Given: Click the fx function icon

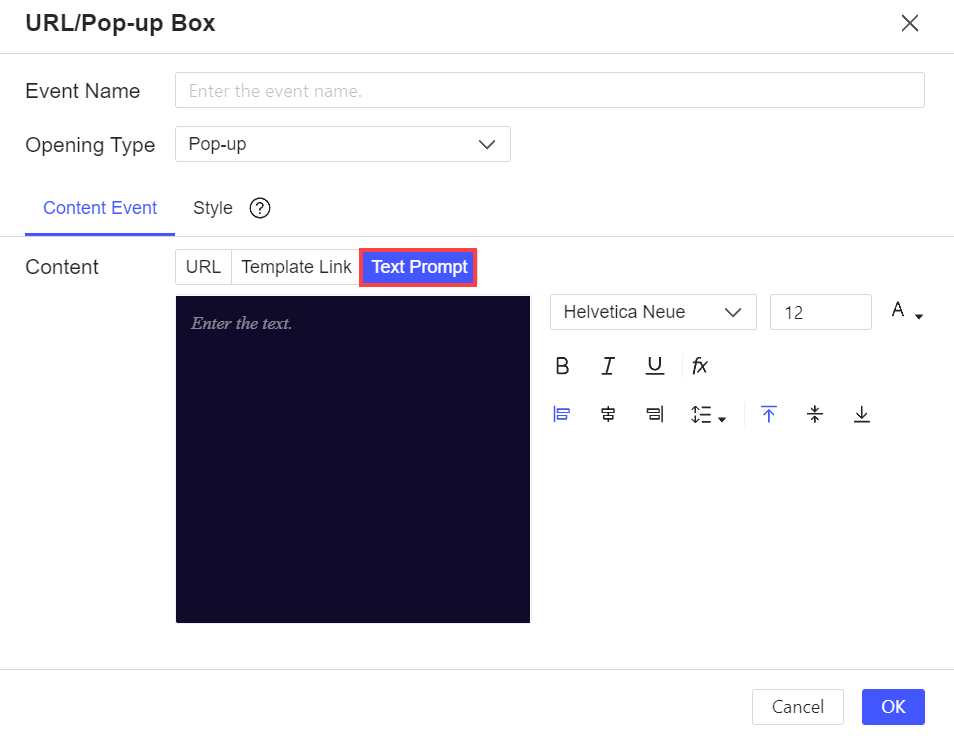Looking at the screenshot, I should pyautogui.click(x=700, y=365).
